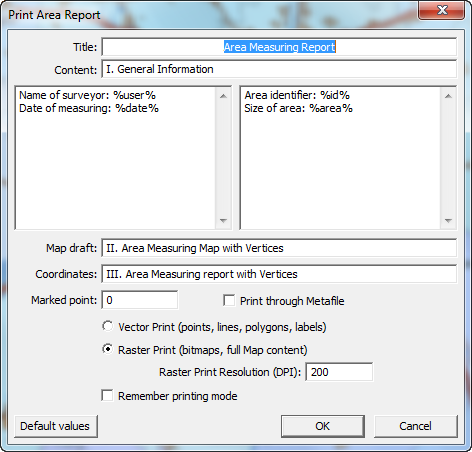Click the Content heading input field
Image resolution: width=472 pixels, height=452 pixels.
(x=279, y=69)
